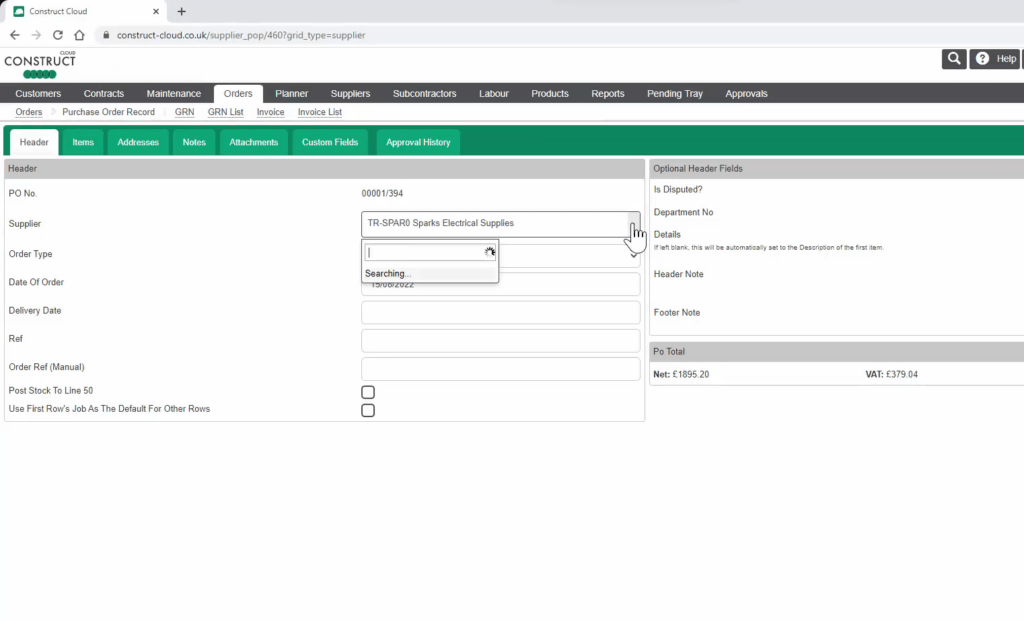The height and width of the screenshot is (621, 1024).
Task: Open the Planner menu
Action: 291,93
